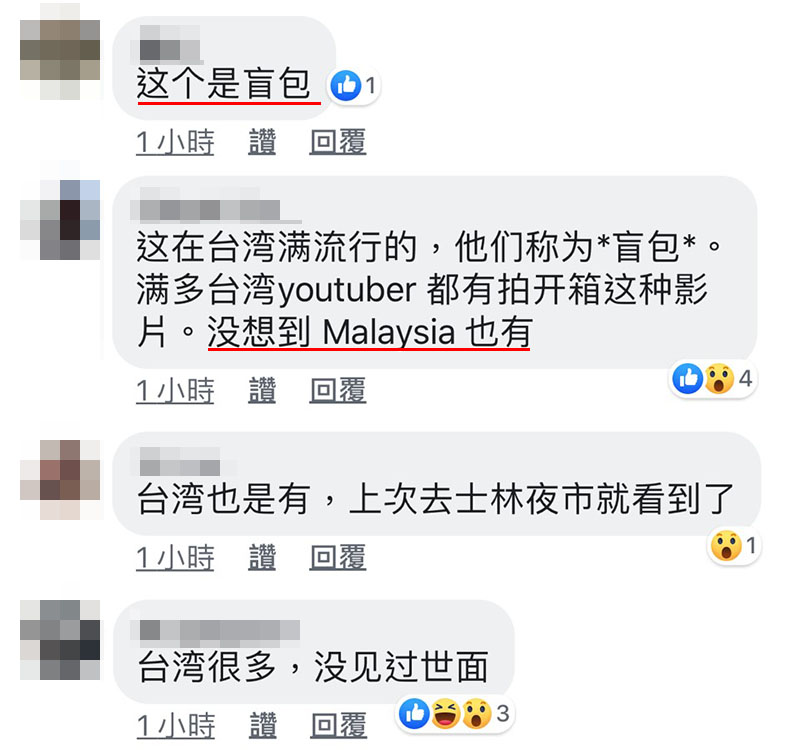Click 讚 under the 士林夜市 comment

(x=262, y=557)
